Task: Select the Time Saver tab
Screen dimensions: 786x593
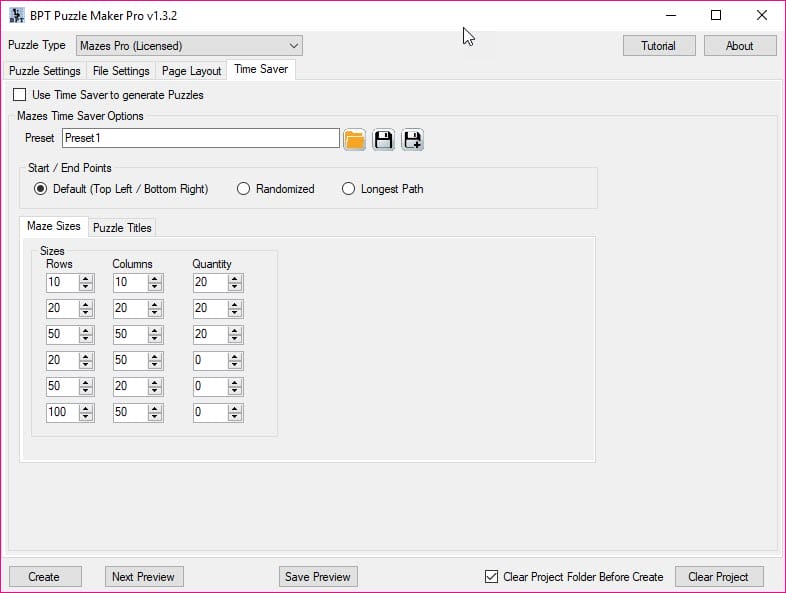Action: [261, 69]
